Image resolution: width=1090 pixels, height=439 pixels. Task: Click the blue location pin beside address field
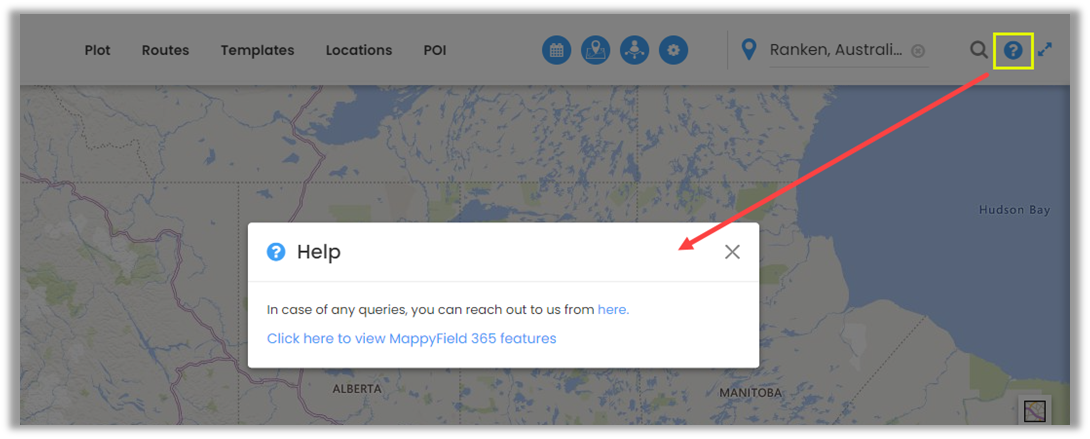[748, 50]
